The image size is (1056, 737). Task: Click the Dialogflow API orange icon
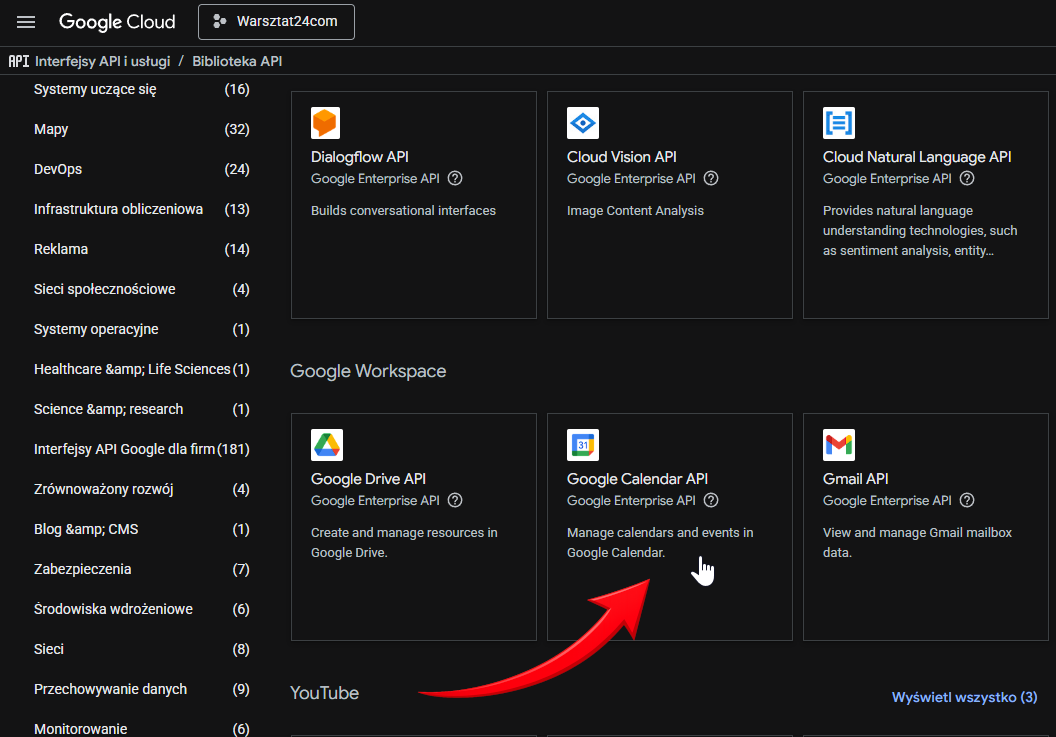point(326,123)
